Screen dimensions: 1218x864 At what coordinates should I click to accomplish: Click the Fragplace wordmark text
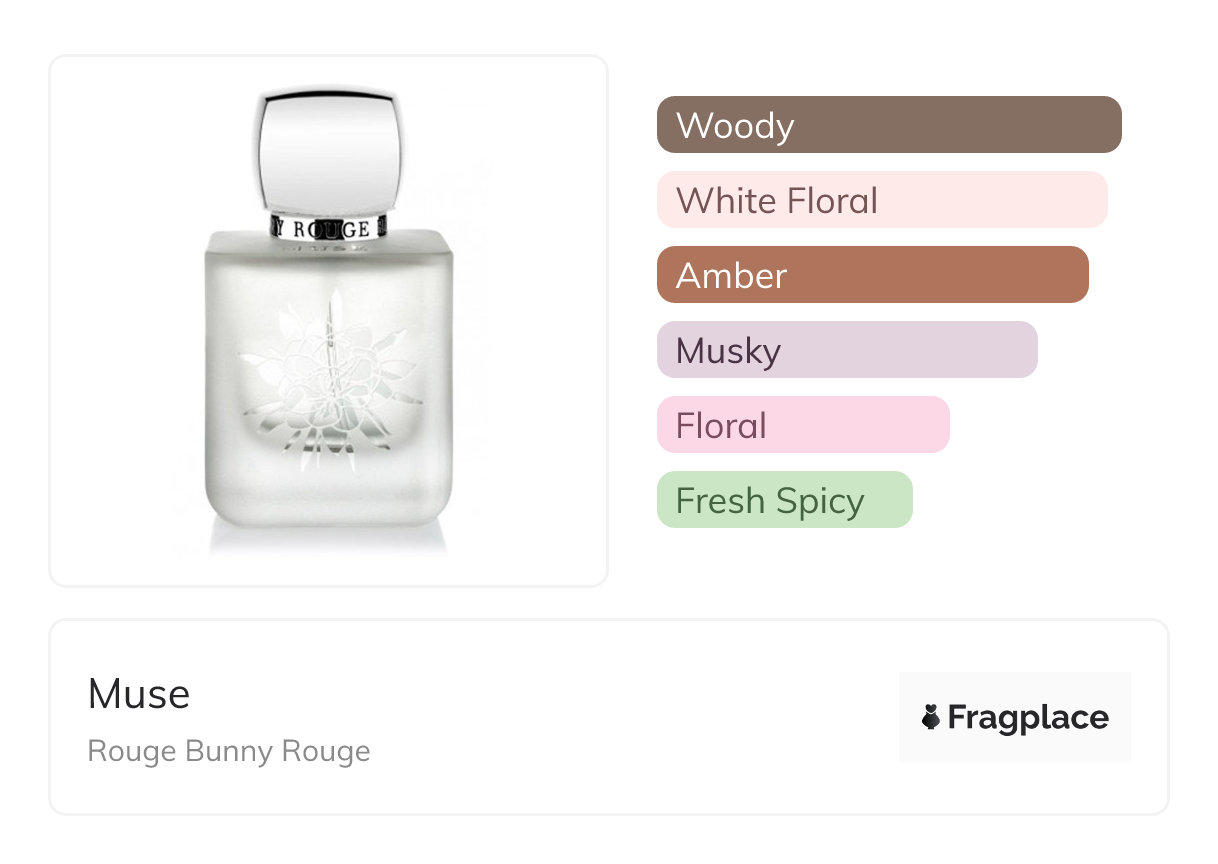[1028, 718]
